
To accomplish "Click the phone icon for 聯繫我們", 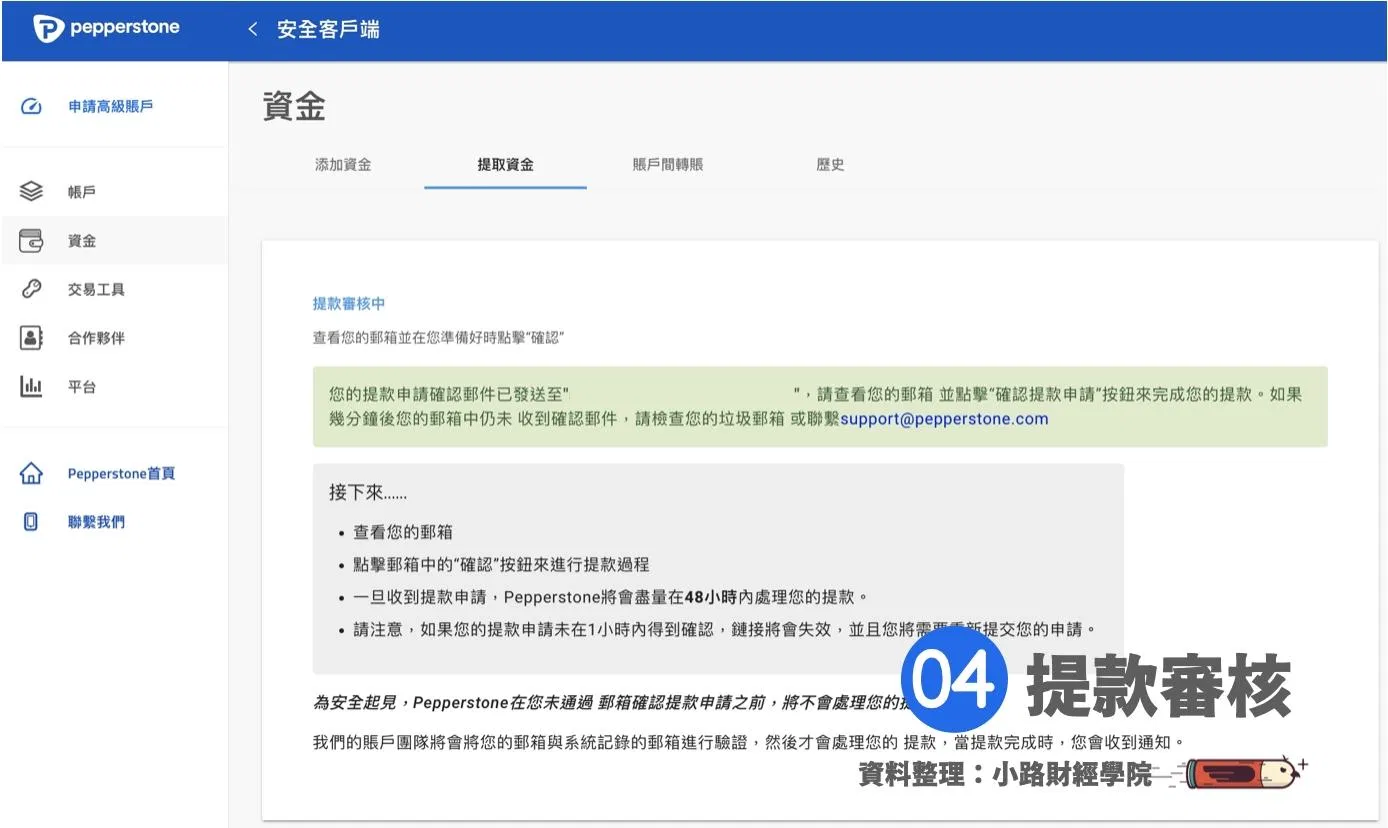I will 31,522.
